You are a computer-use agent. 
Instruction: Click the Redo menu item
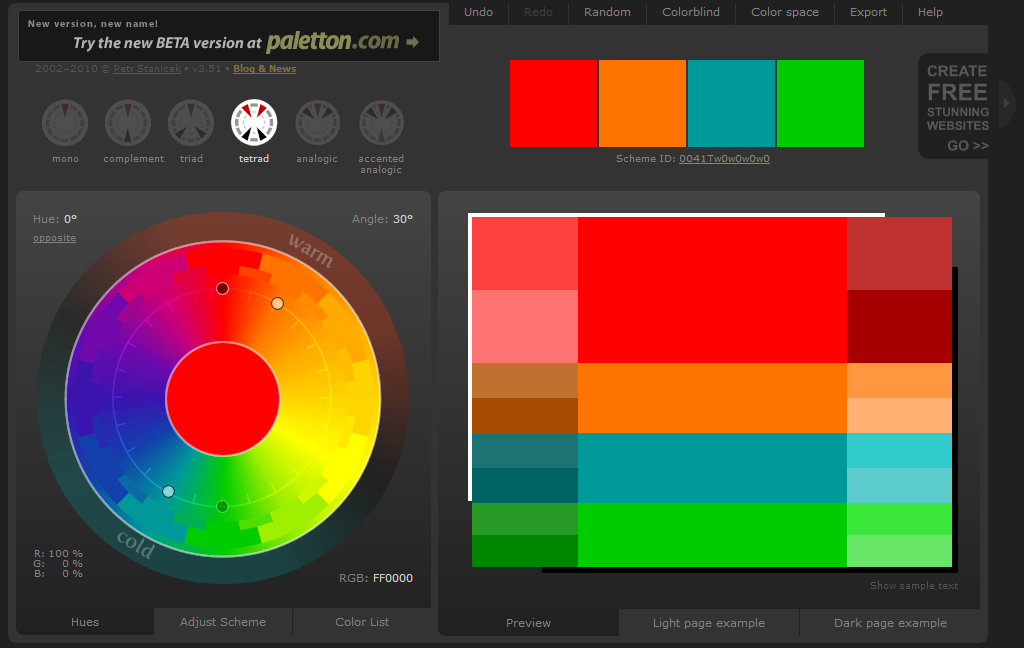pyautogui.click(x=538, y=12)
